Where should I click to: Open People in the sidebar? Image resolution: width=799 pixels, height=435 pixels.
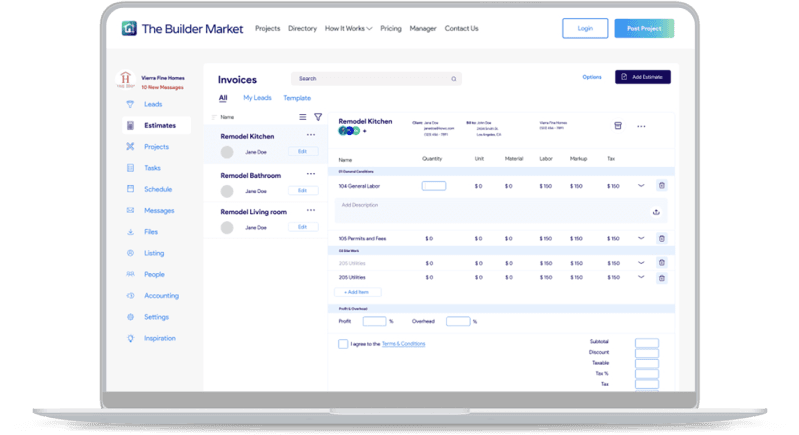pyautogui.click(x=154, y=275)
